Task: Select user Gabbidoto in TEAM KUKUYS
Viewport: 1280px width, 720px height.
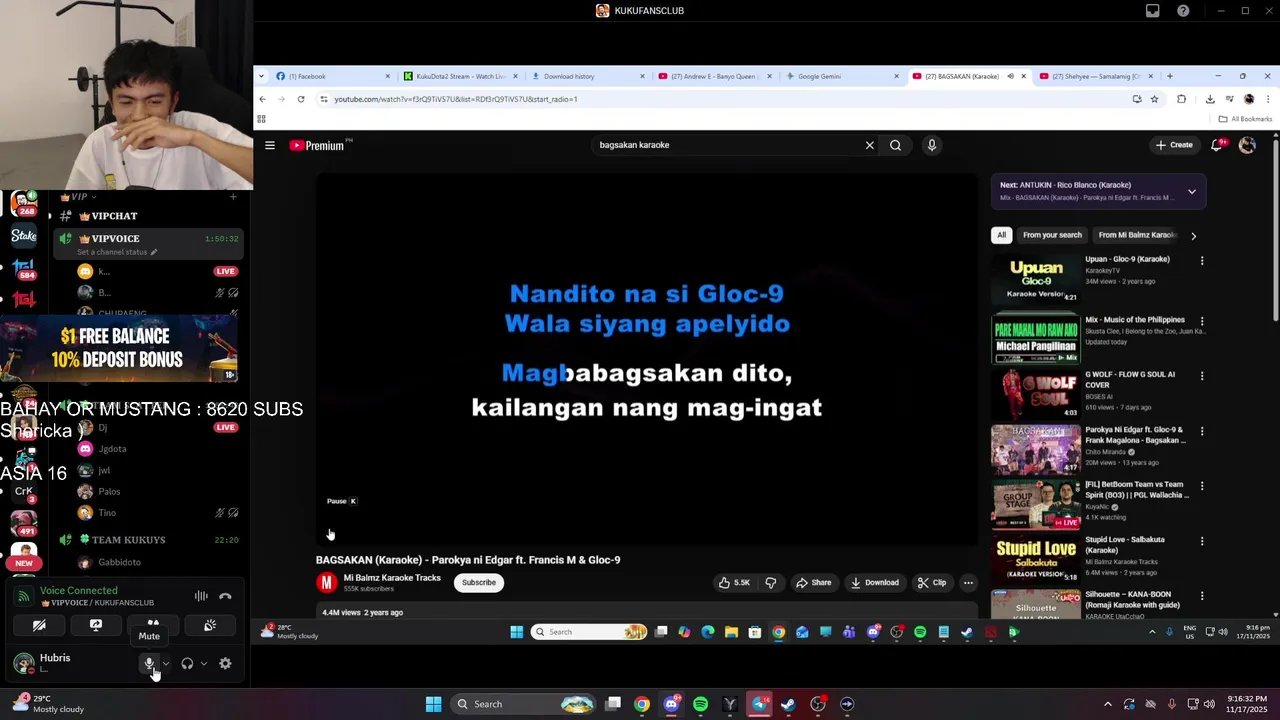Action: pyautogui.click(x=119, y=562)
